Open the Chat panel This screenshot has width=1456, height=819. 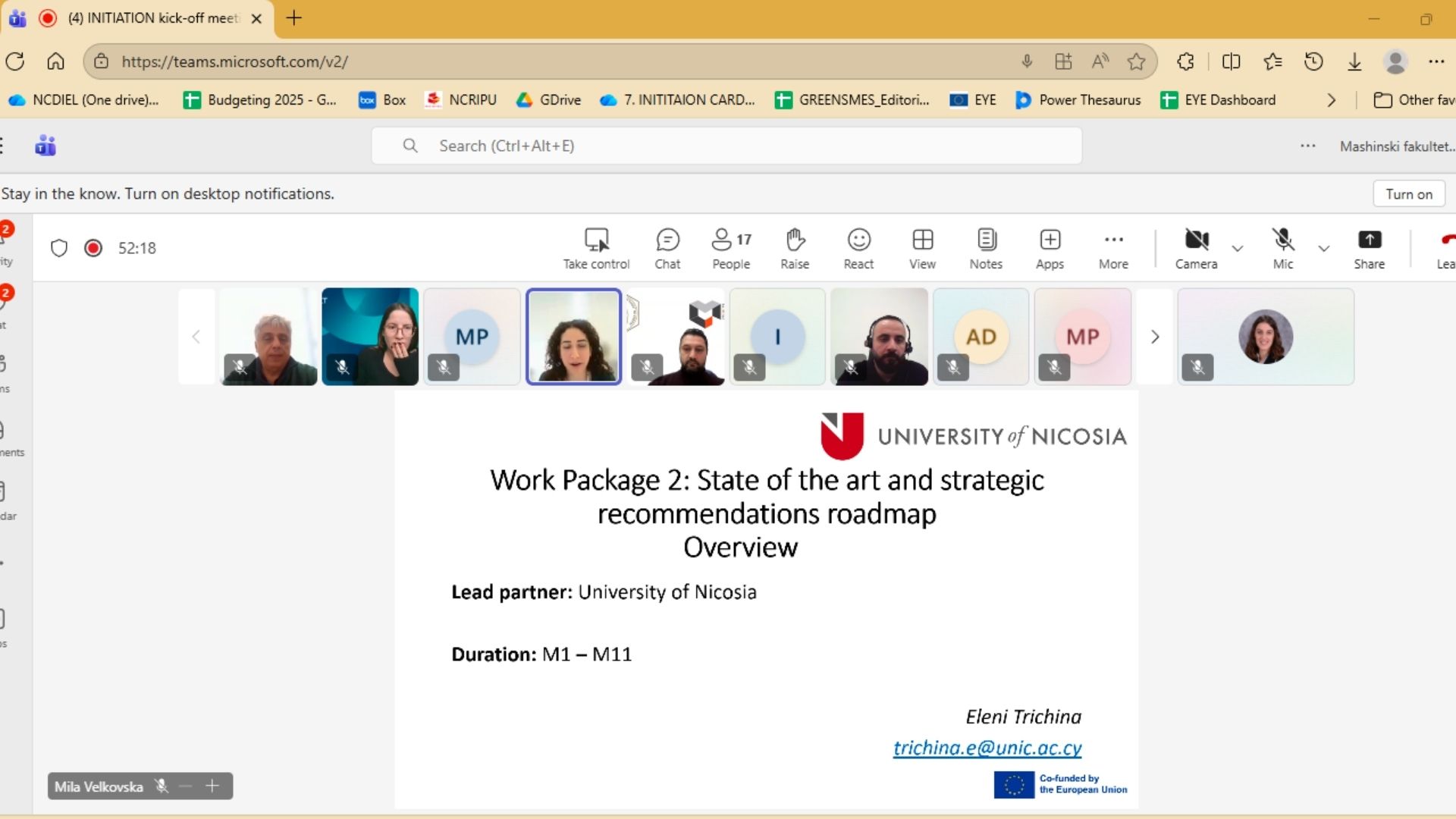[x=667, y=248]
